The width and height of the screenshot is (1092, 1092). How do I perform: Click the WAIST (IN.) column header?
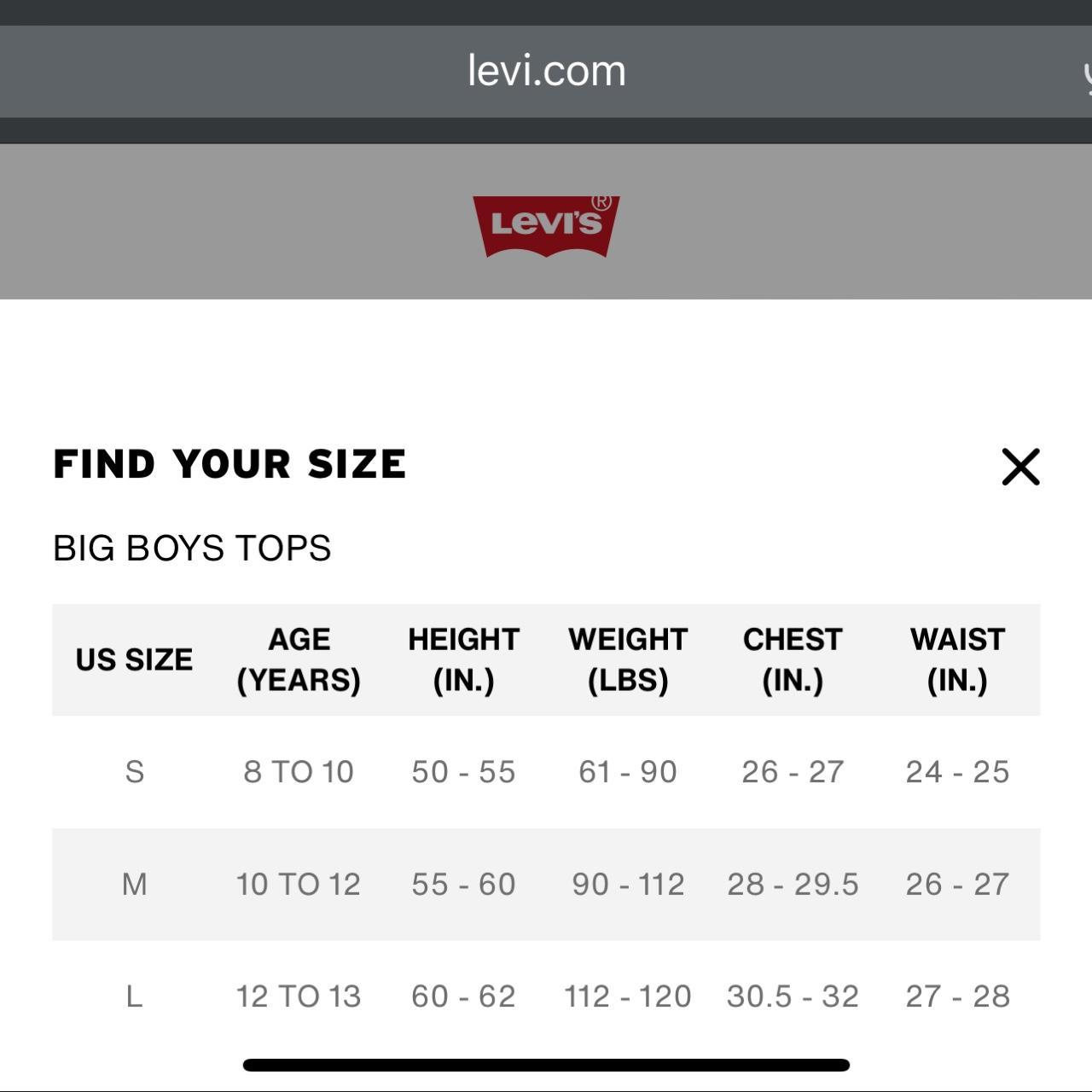click(x=957, y=659)
